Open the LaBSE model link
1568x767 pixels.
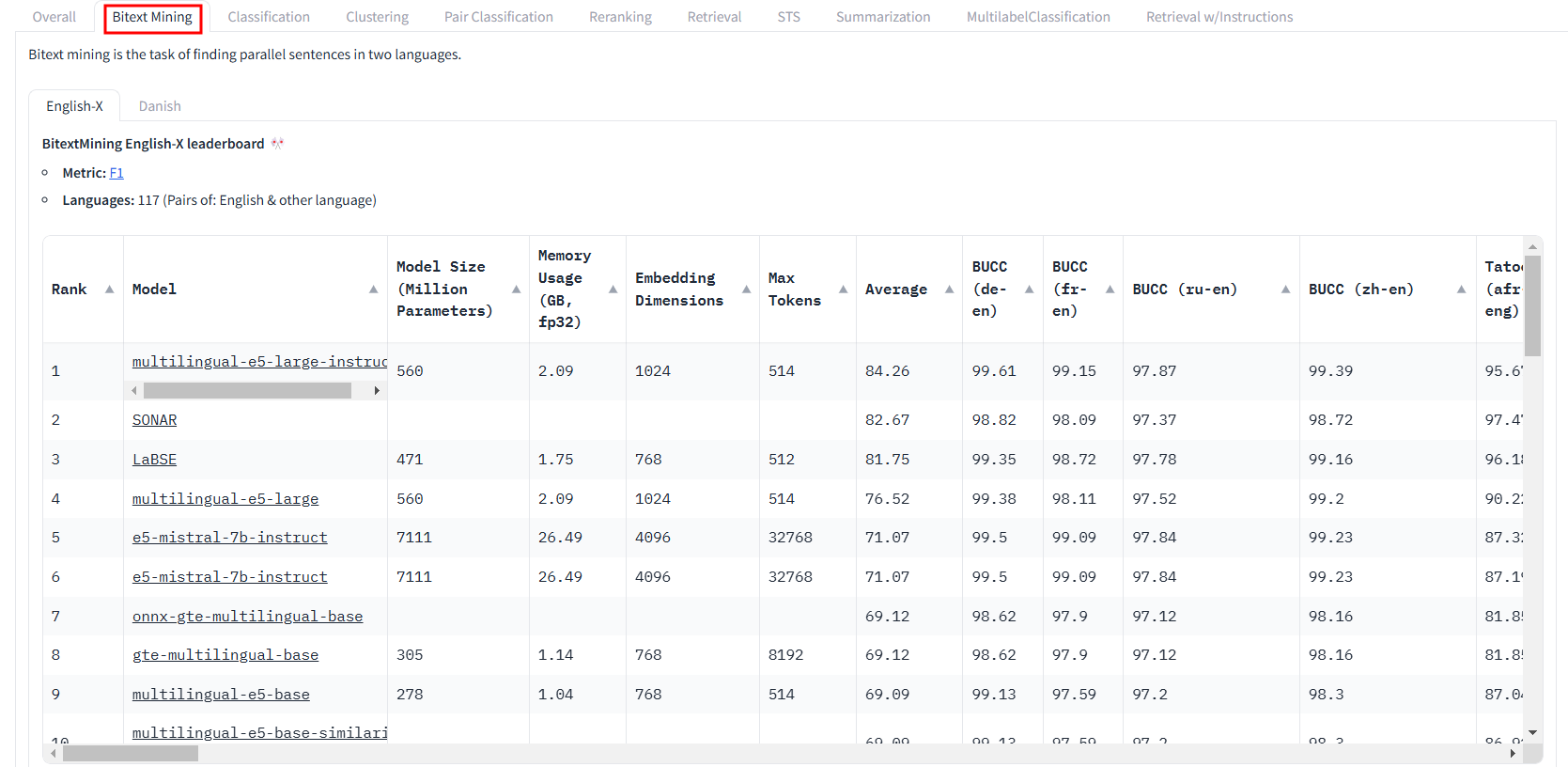tap(154, 460)
